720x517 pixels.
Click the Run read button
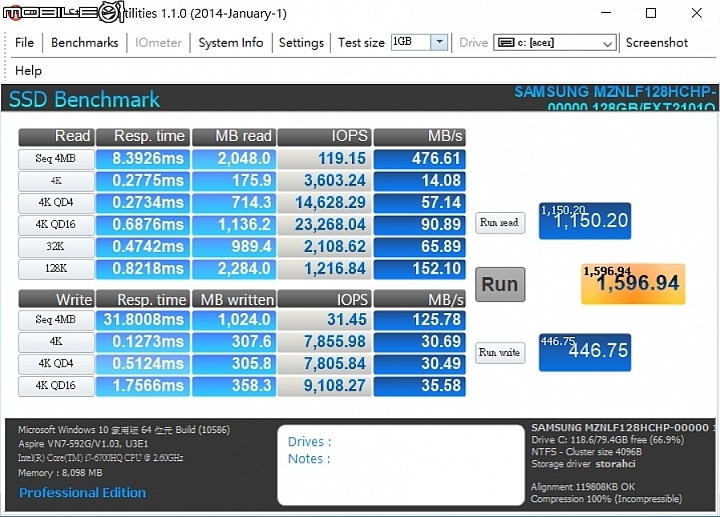click(x=500, y=223)
